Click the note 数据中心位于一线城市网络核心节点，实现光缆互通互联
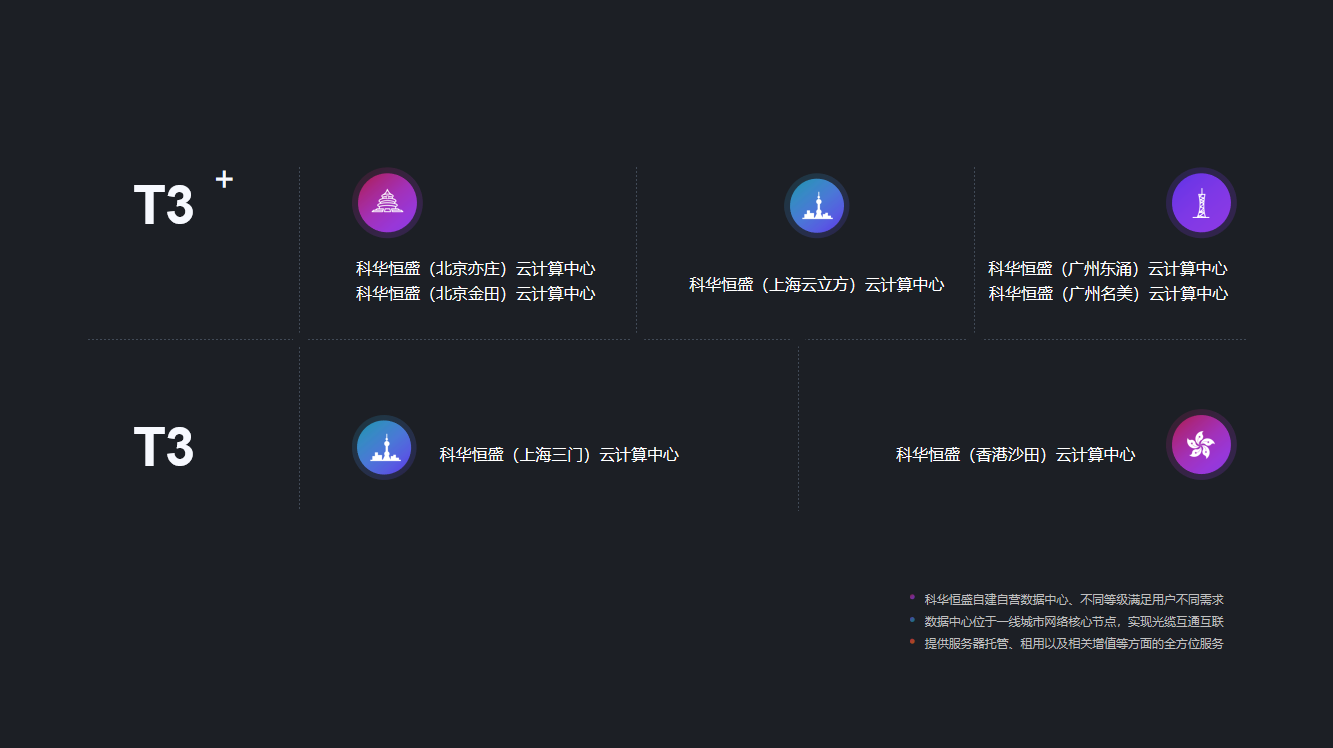This screenshot has width=1333, height=748. (1074, 622)
